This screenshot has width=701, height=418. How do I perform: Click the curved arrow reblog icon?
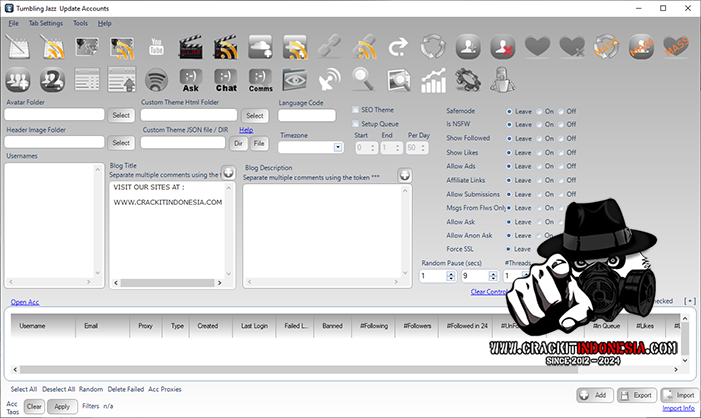[398, 48]
